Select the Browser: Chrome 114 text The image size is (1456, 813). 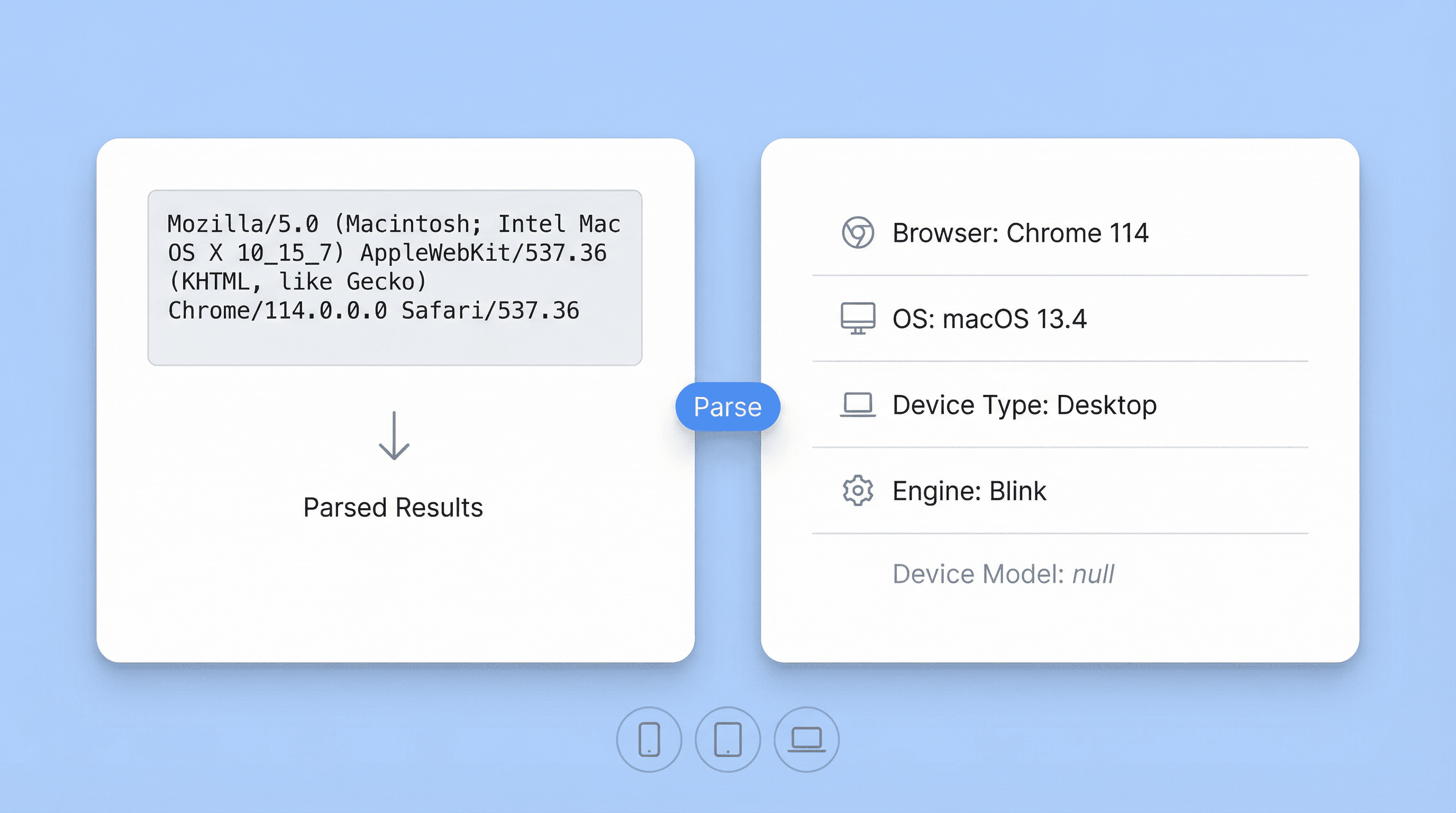(1020, 233)
